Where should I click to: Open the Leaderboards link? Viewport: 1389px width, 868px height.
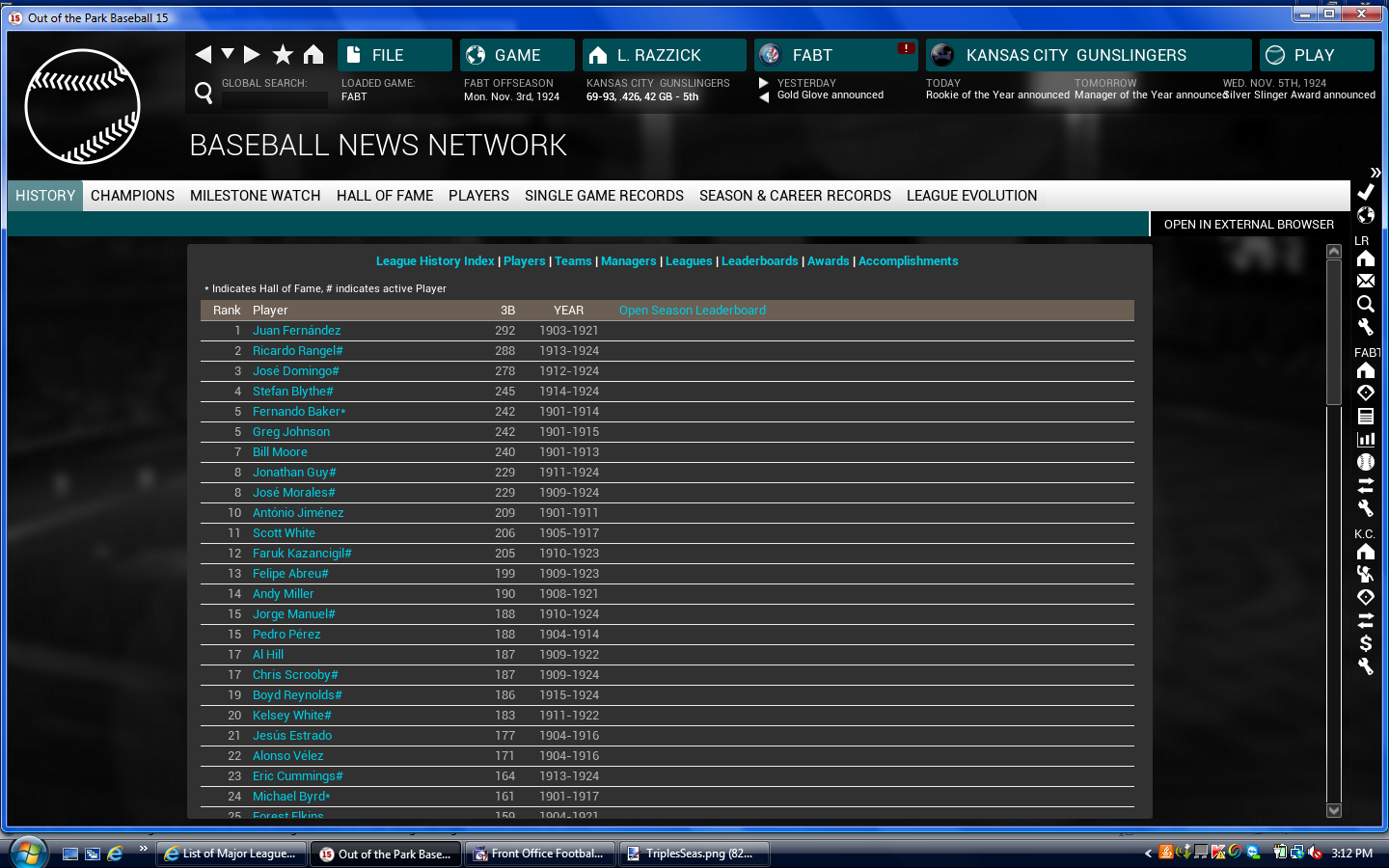tap(760, 261)
